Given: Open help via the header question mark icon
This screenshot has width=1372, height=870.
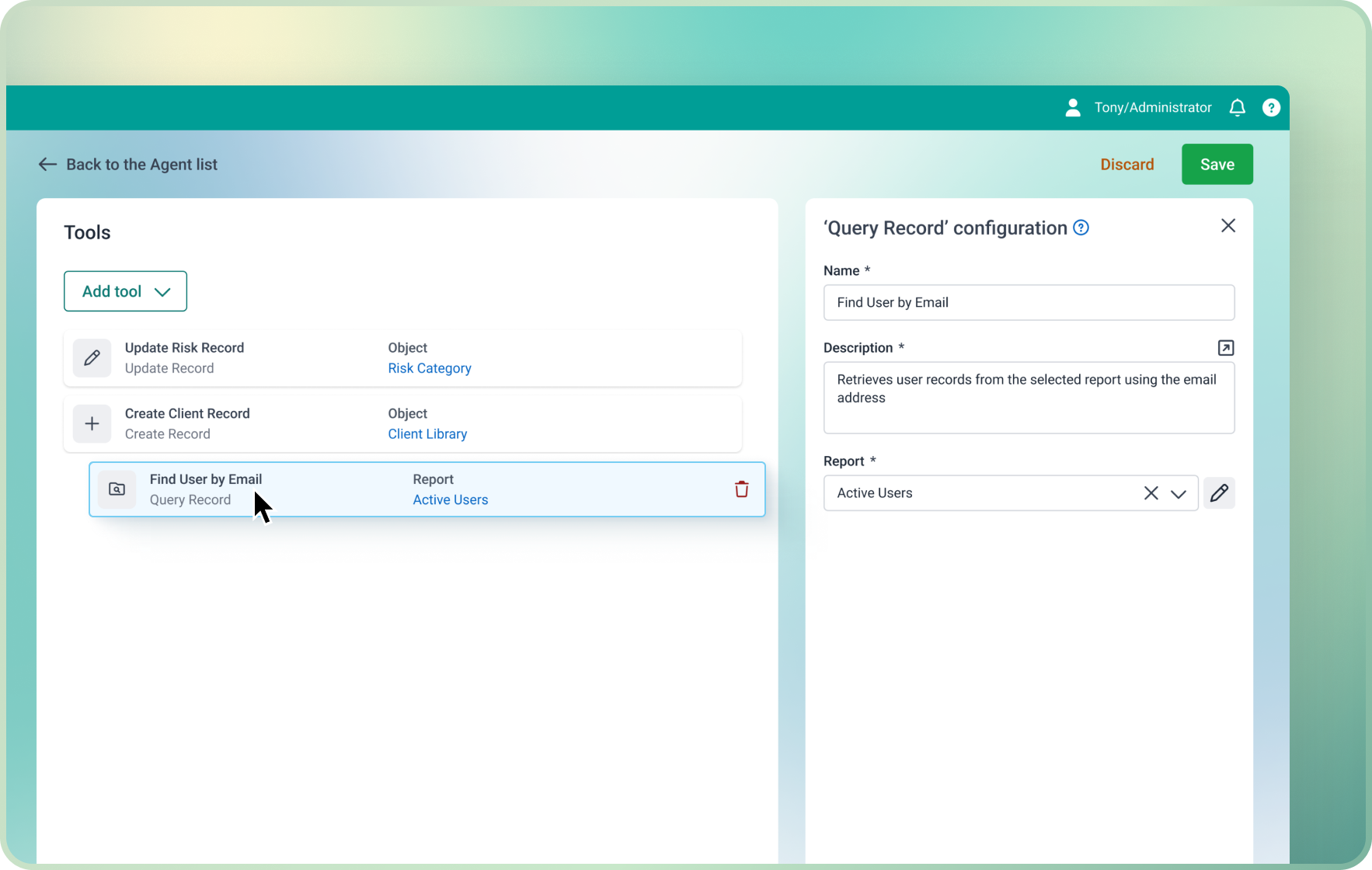Looking at the screenshot, I should tap(1271, 108).
